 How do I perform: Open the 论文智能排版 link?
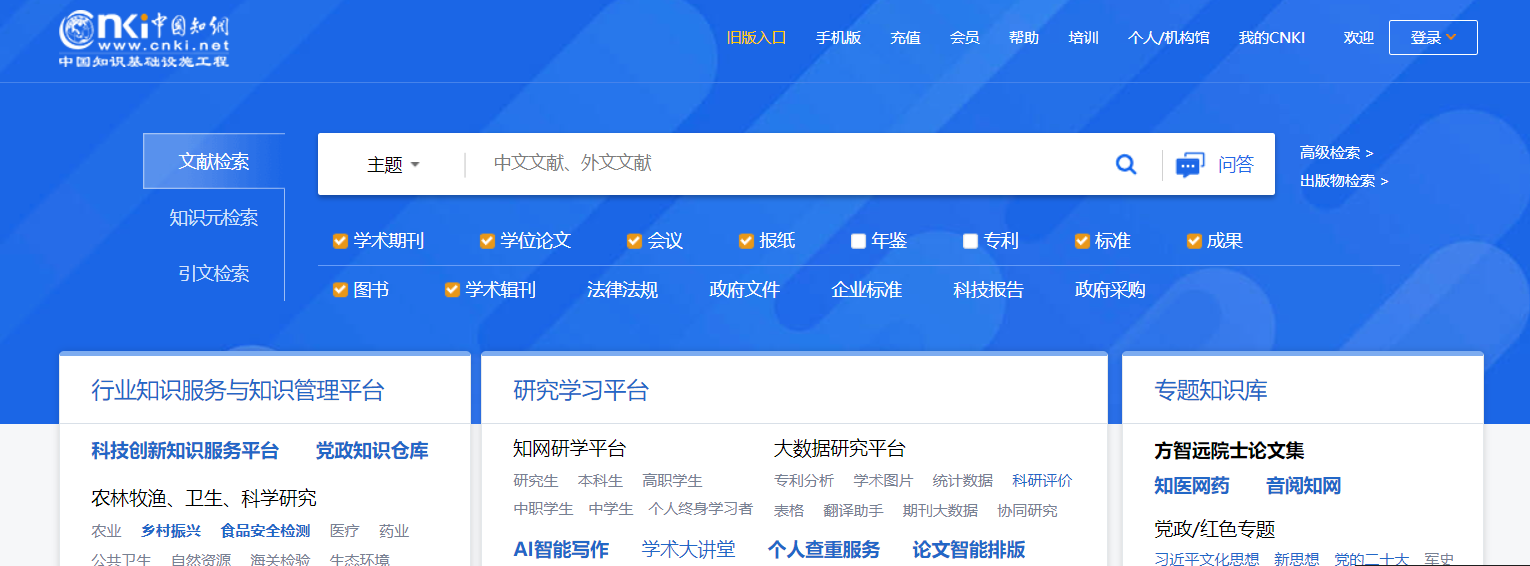point(969,550)
